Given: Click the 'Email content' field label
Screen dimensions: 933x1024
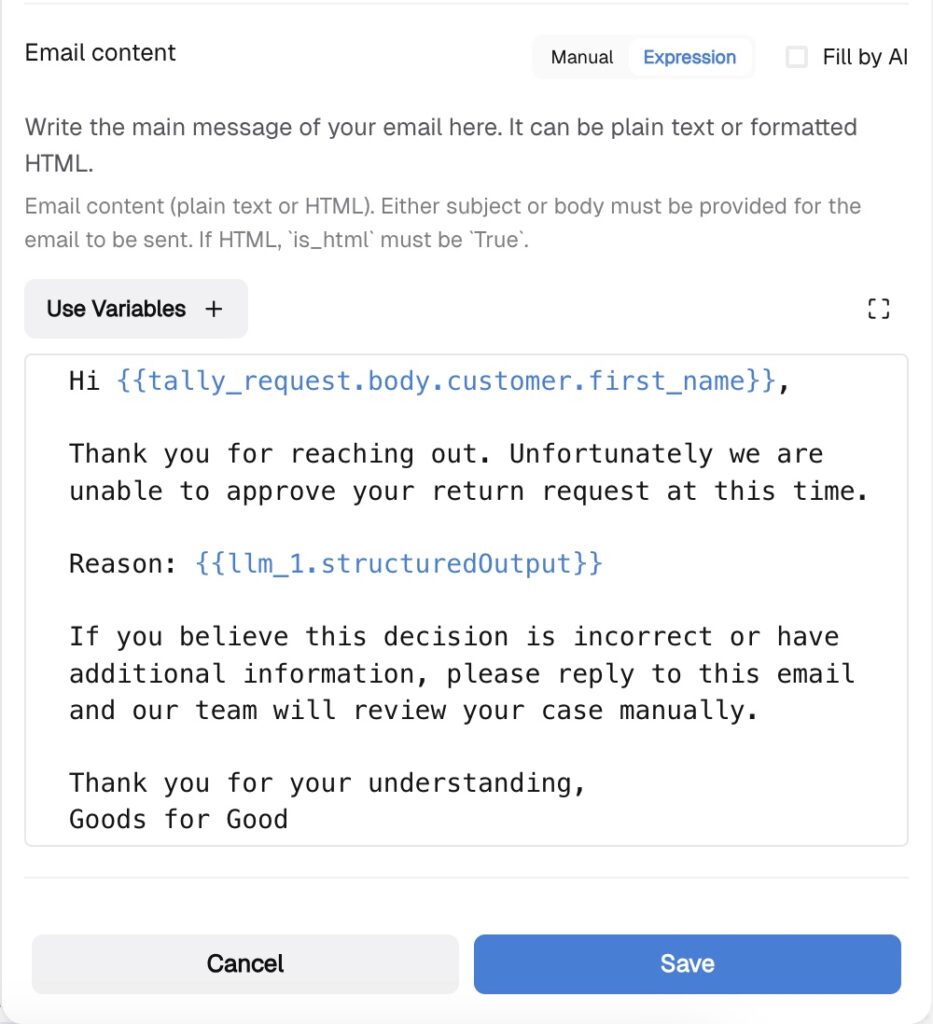Looking at the screenshot, I should (100, 53).
